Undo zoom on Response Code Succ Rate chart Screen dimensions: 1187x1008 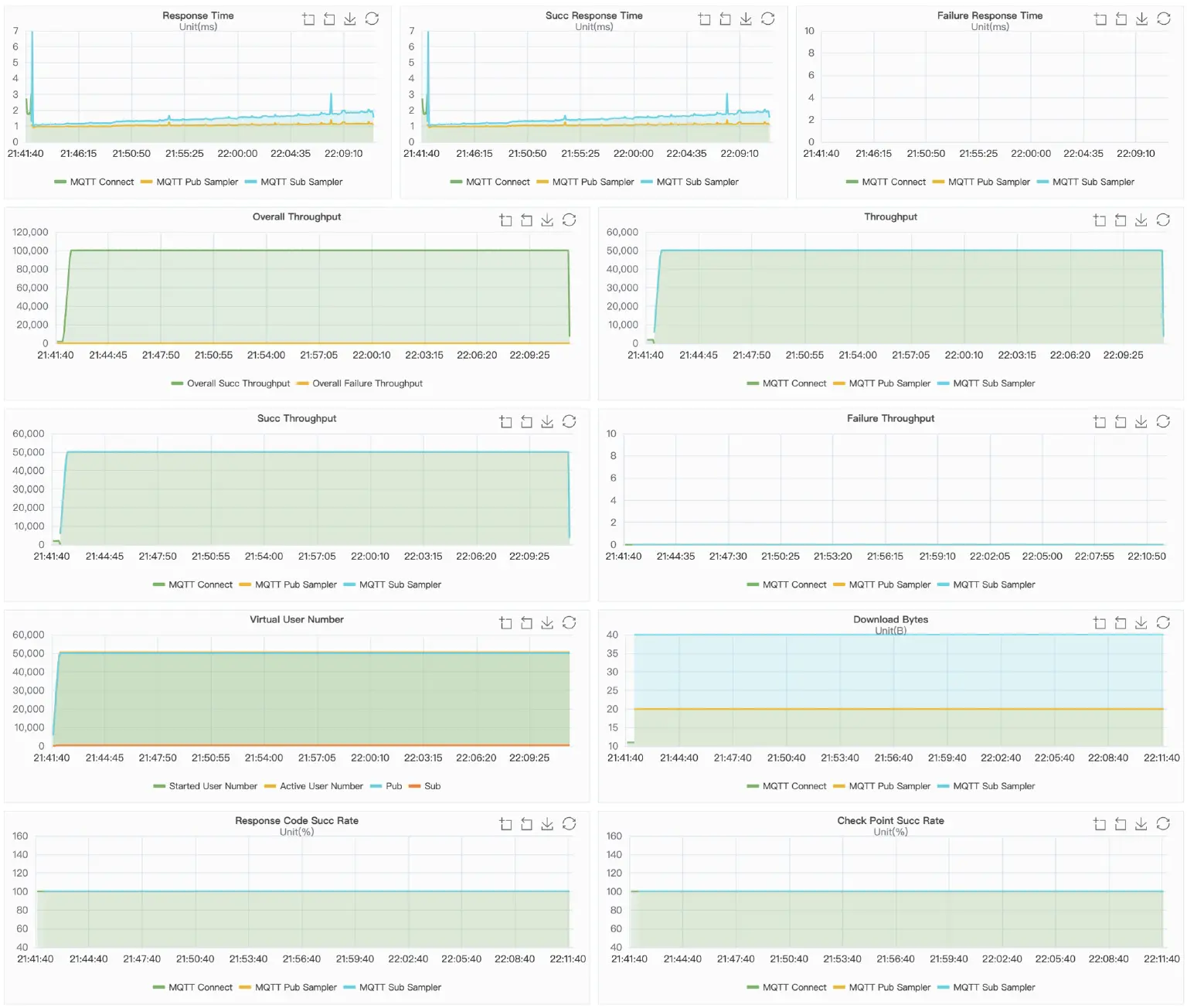coord(526,824)
